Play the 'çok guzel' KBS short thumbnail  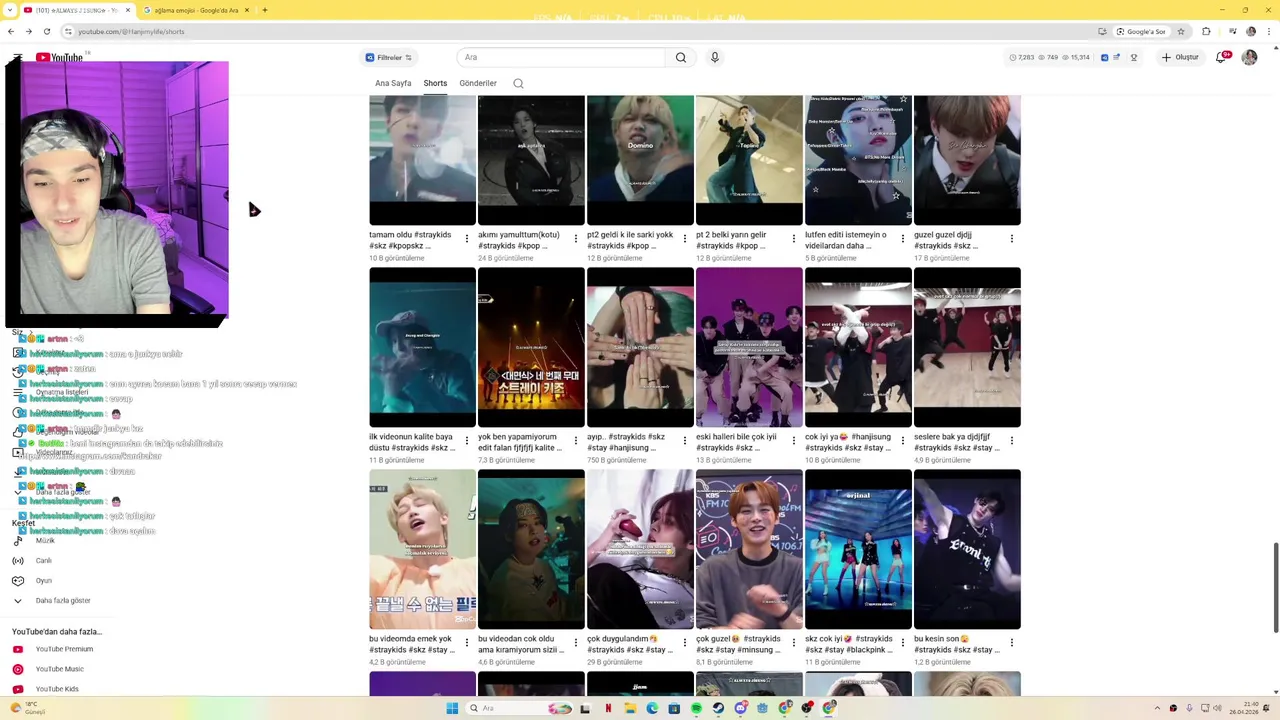pos(749,549)
